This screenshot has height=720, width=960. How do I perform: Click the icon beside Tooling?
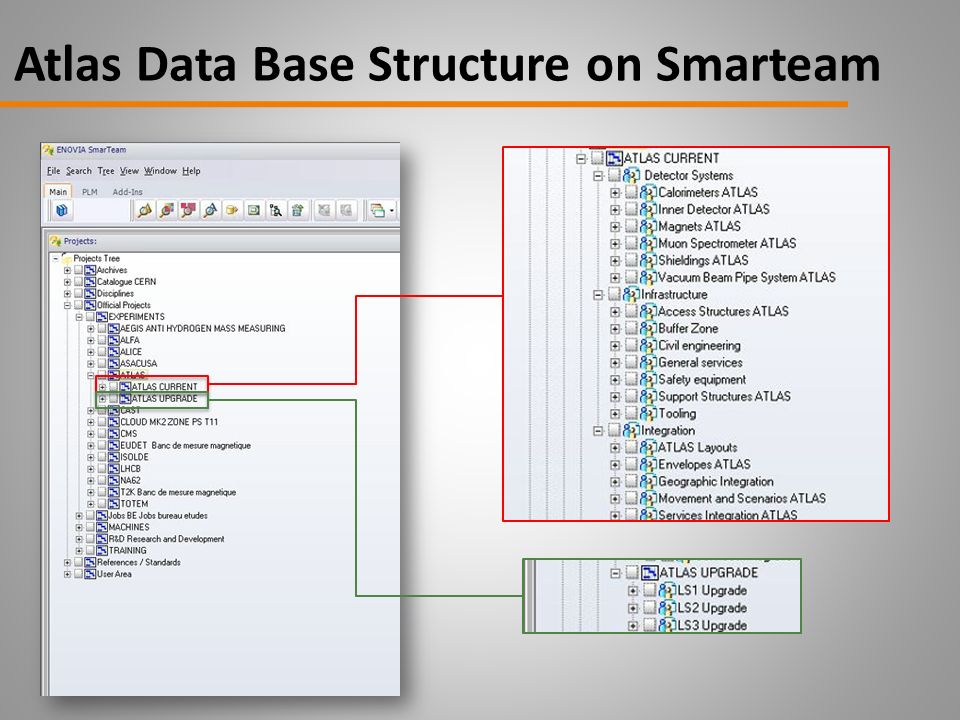[x=648, y=413]
